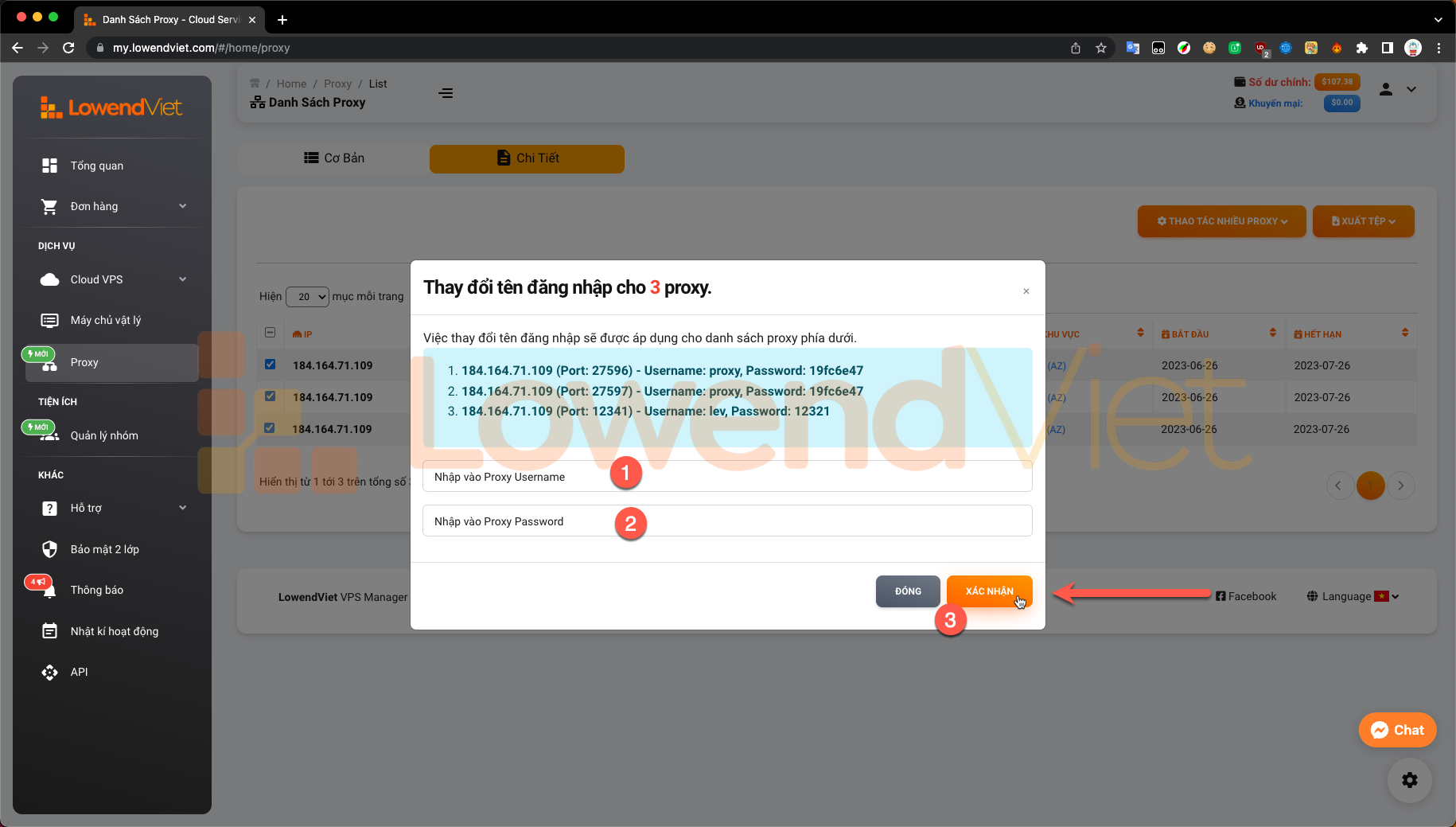Click the hamburger menu collapse icon
1456x827 pixels.
tap(446, 93)
